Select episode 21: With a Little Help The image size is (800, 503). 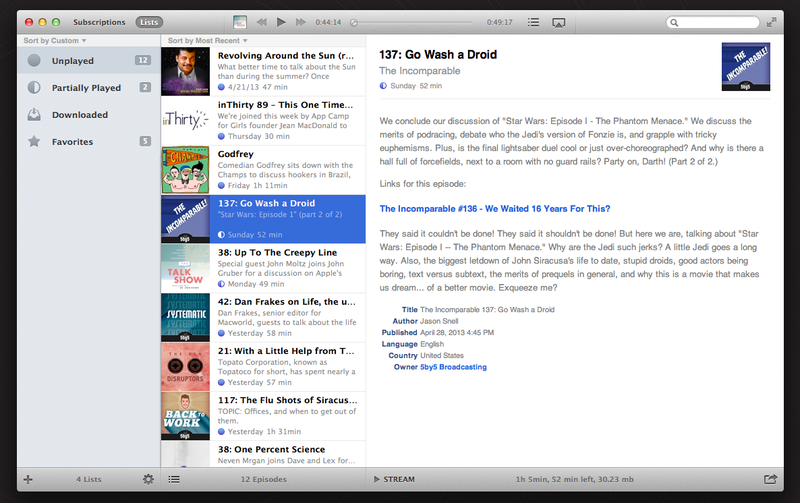click(x=263, y=367)
